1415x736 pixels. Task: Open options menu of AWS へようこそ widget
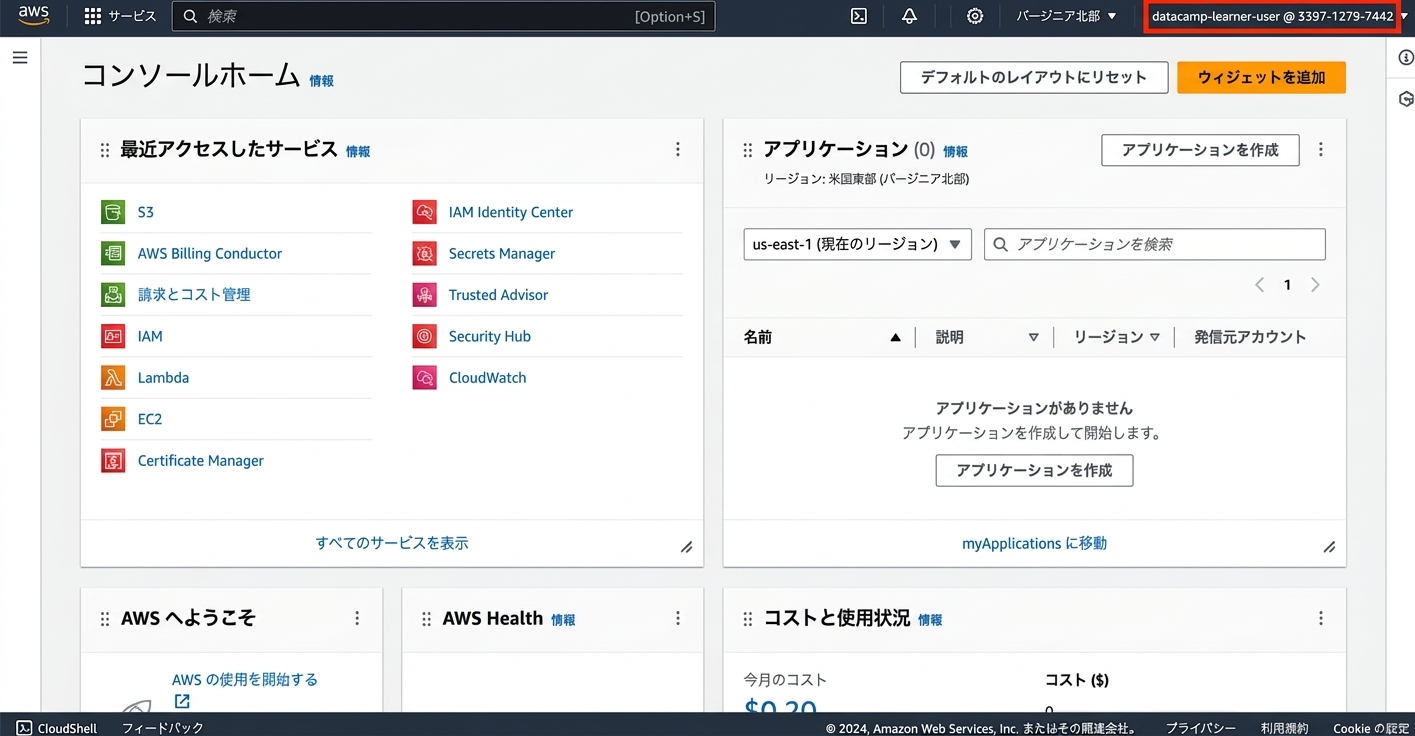tap(357, 618)
